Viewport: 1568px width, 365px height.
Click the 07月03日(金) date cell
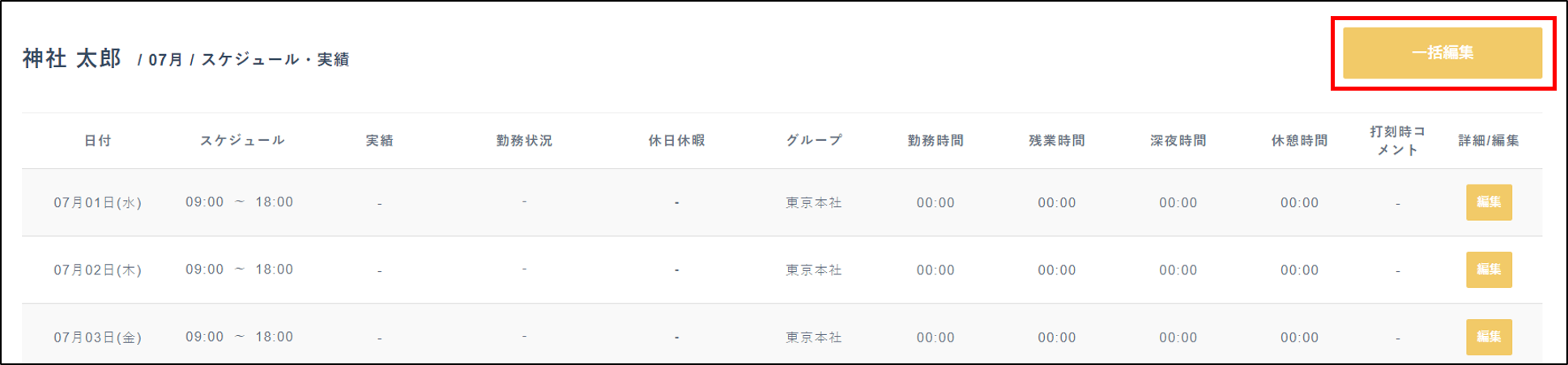click(98, 337)
